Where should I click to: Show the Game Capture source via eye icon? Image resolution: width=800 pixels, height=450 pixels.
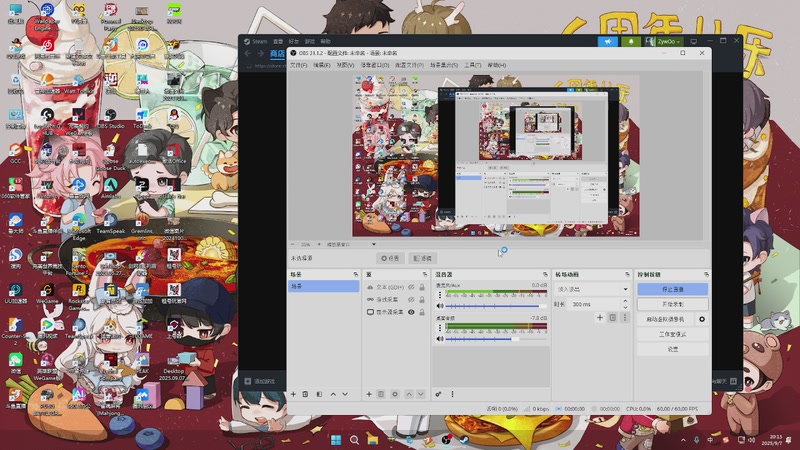411,299
